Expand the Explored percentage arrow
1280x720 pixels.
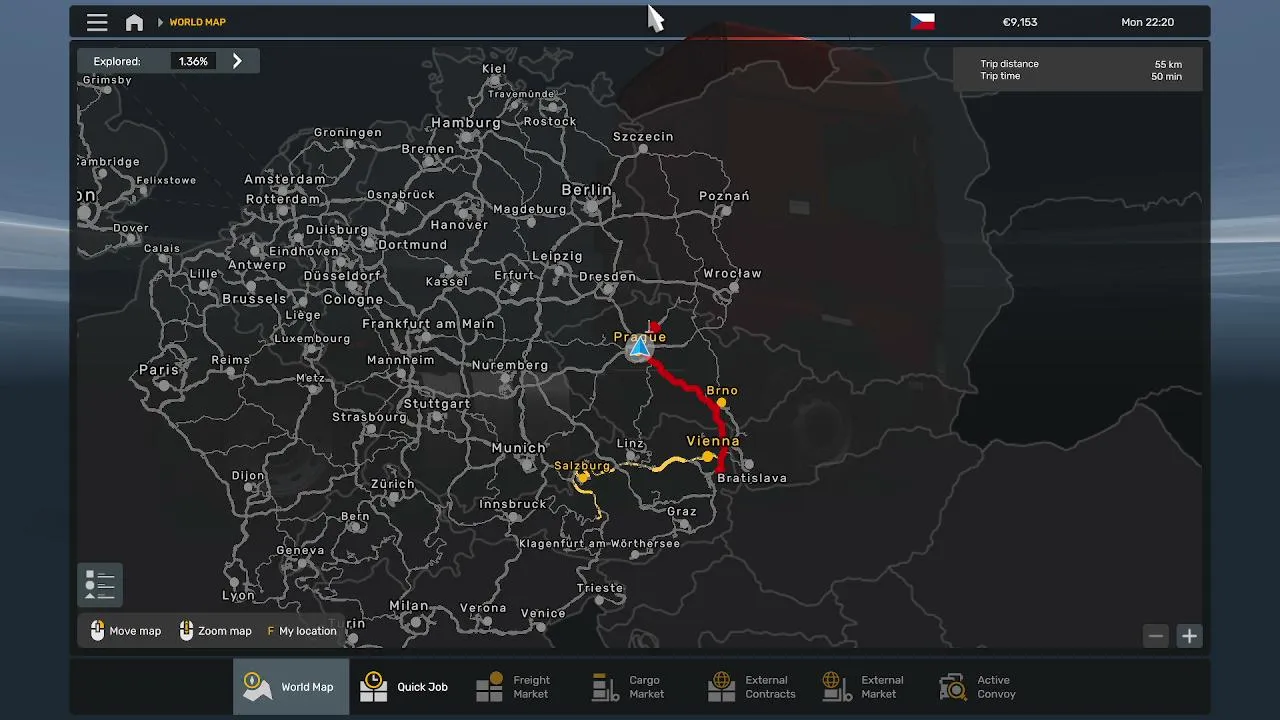(237, 61)
